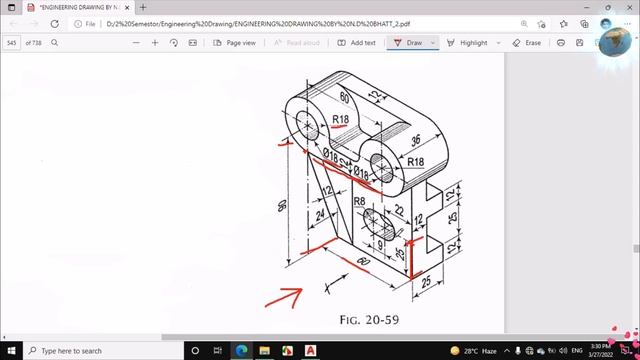Open Cortana from the taskbar
The image size is (640, 360).
tap(195, 351)
